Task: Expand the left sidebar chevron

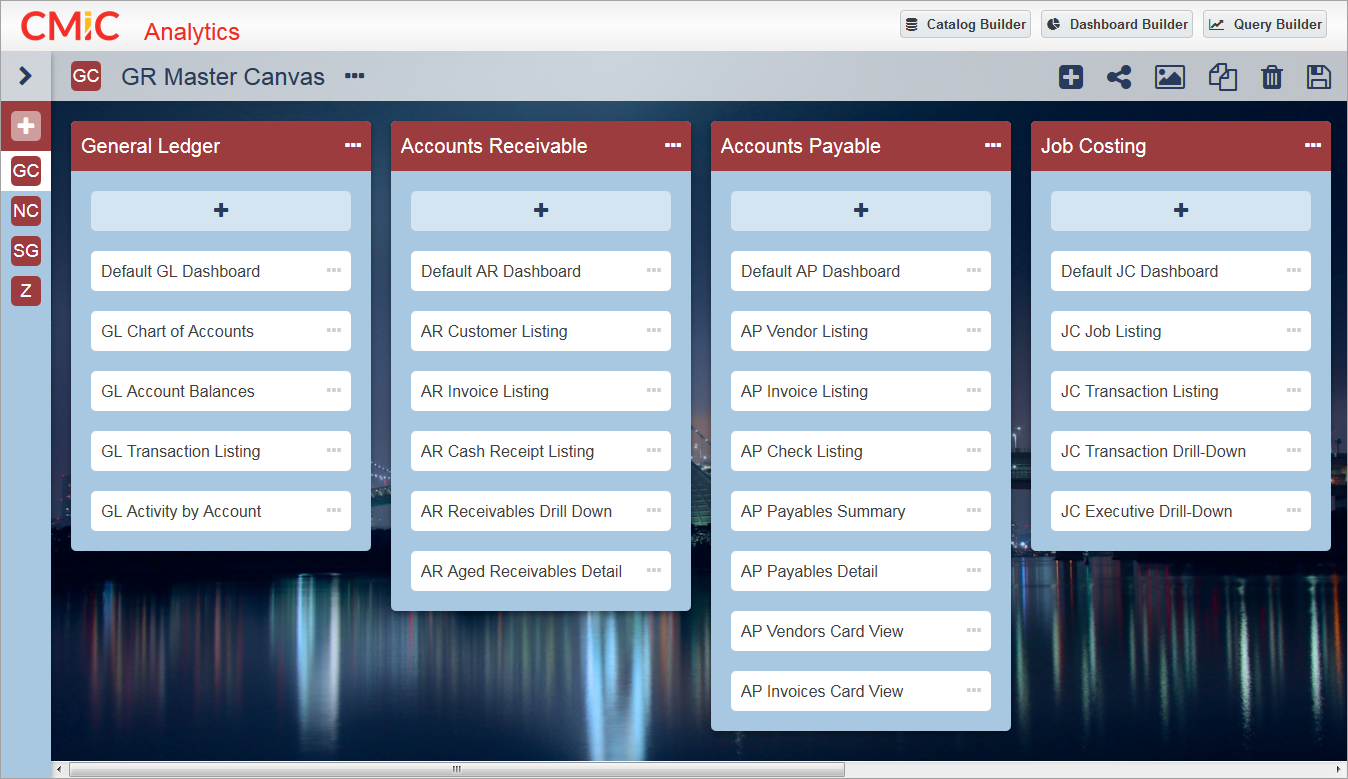Action: click(25, 76)
